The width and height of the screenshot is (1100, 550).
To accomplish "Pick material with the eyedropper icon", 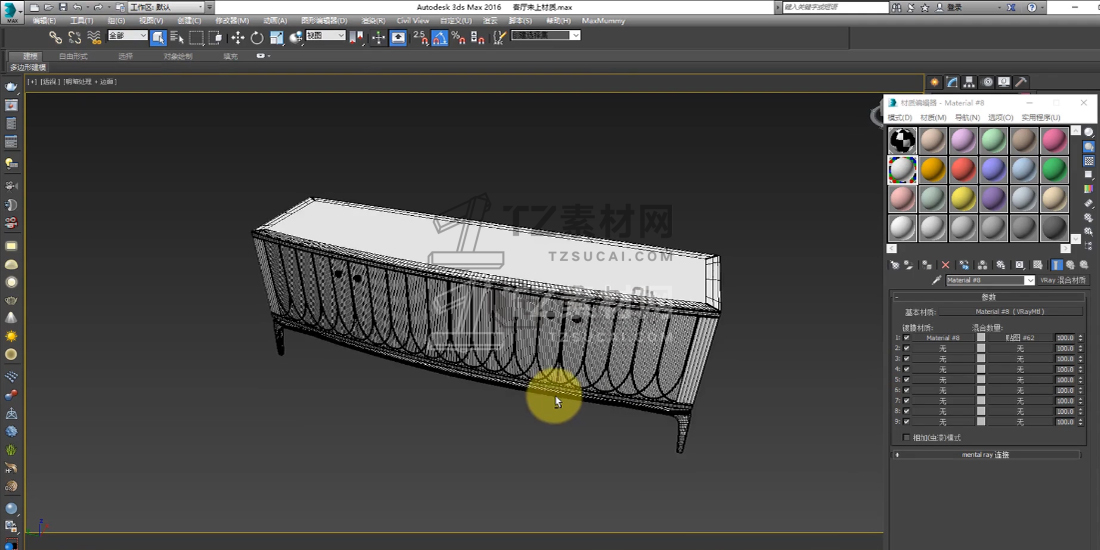I will [x=937, y=281].
